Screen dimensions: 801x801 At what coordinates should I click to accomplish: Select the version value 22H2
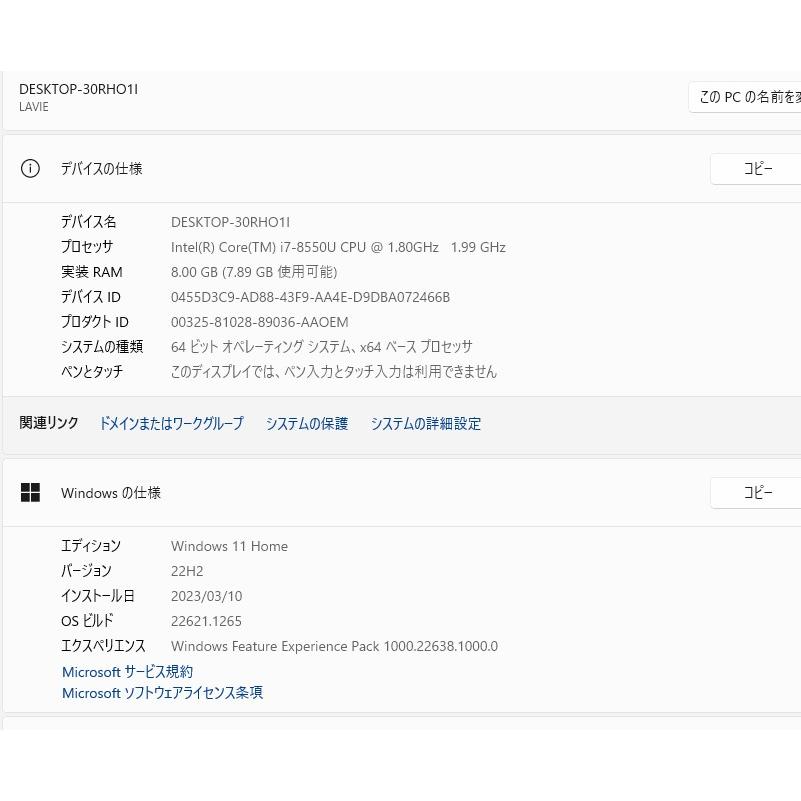pos(187,571)
